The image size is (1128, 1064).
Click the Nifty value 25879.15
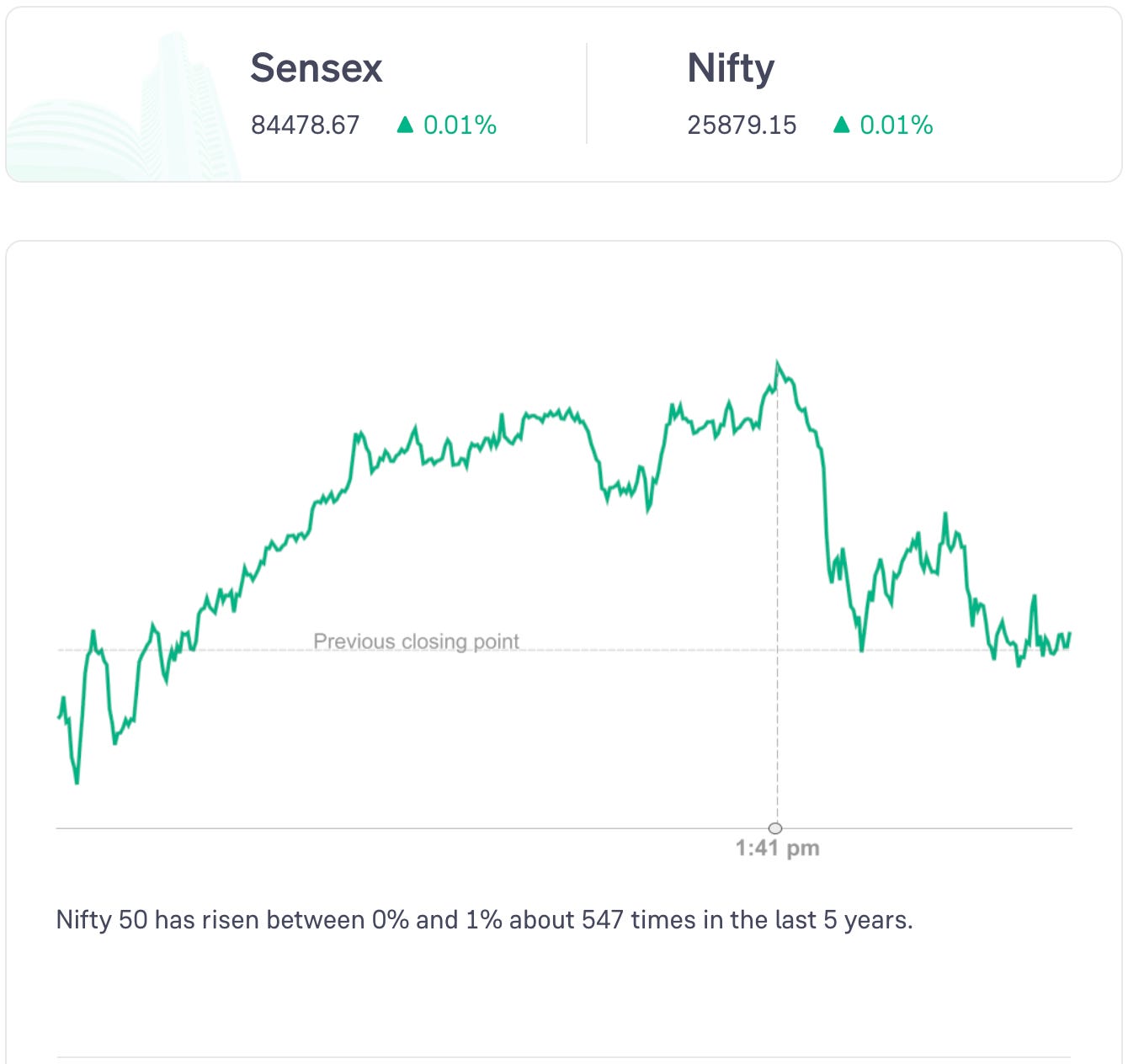(742, 125)
